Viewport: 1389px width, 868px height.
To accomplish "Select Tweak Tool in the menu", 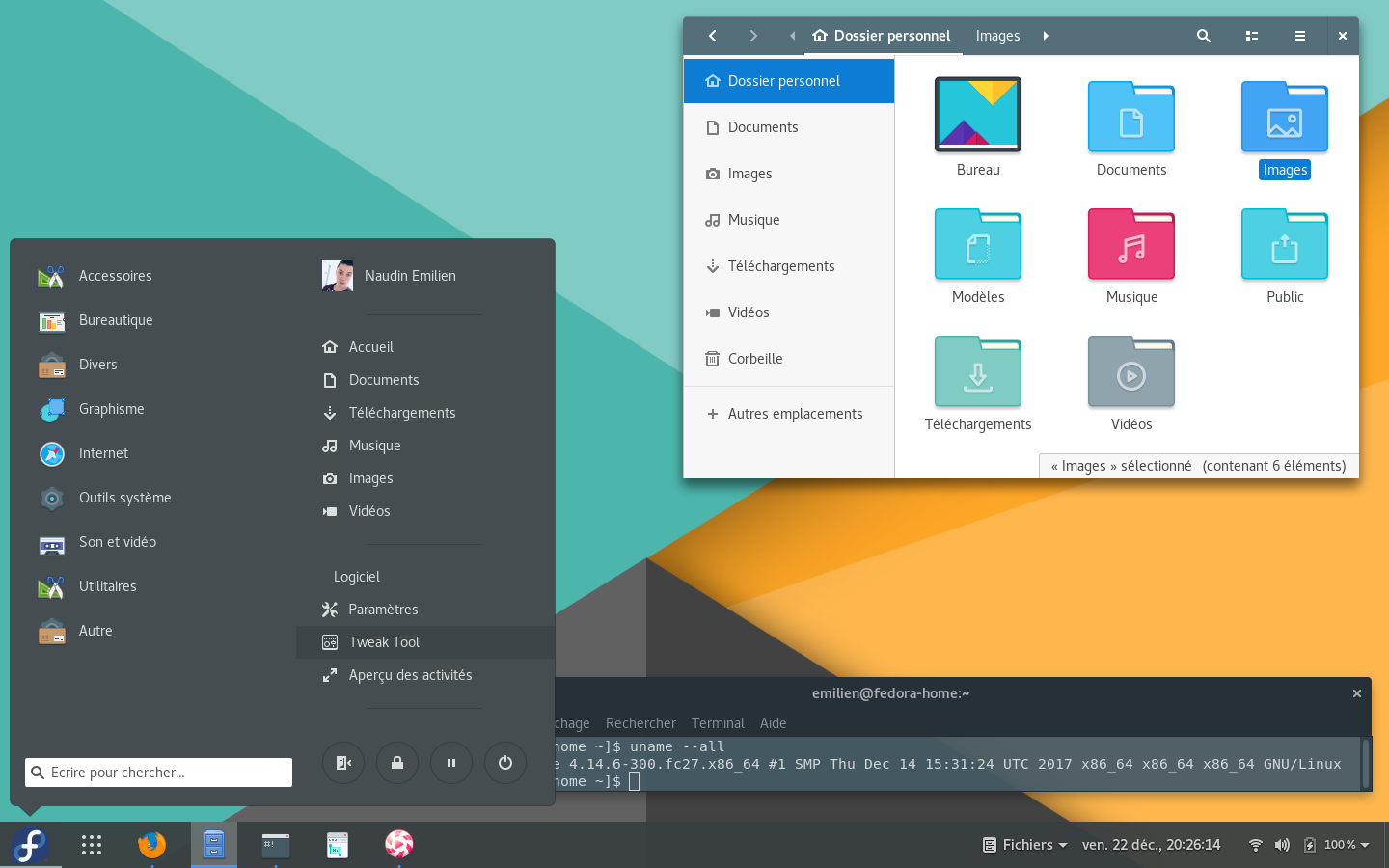I will tap(384, 642).
